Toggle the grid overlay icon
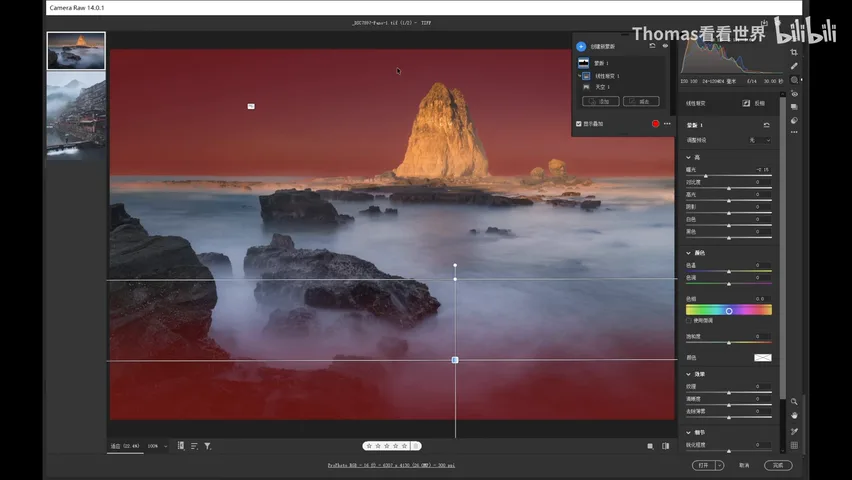 click(794, 445)
